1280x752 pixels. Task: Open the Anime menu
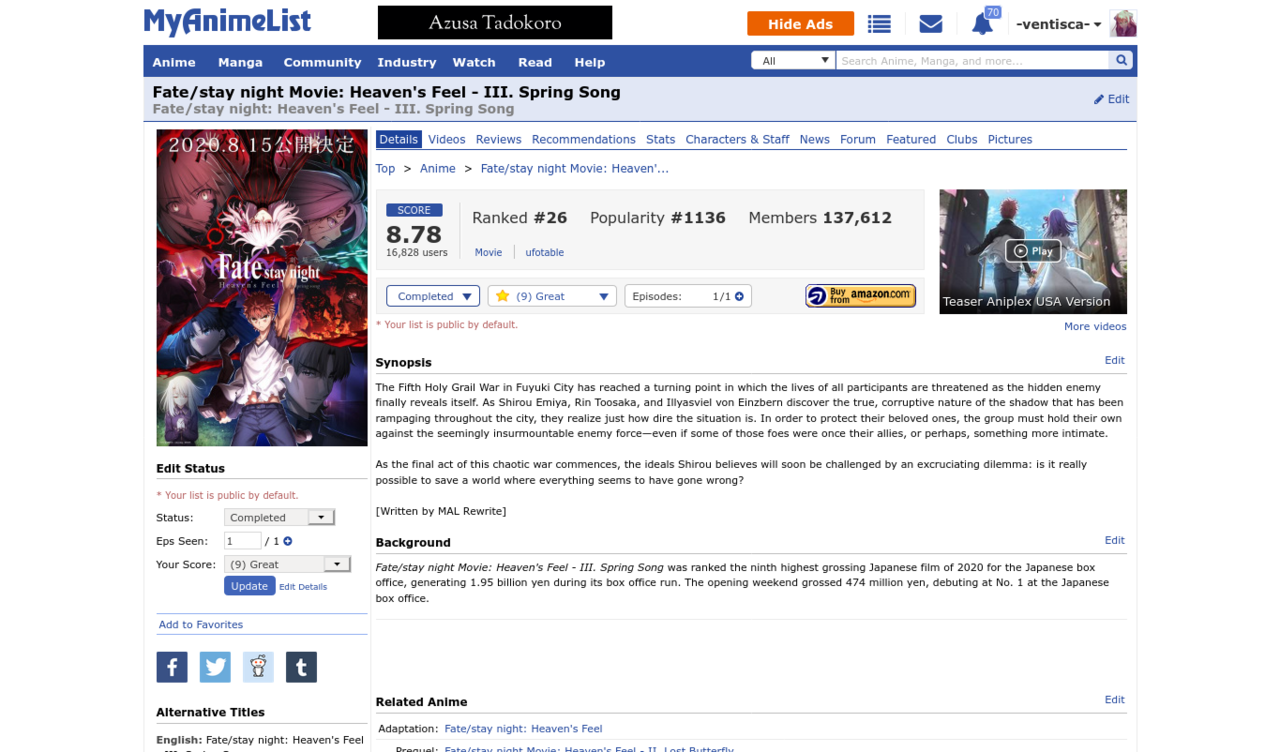click(x=174, y=62)
